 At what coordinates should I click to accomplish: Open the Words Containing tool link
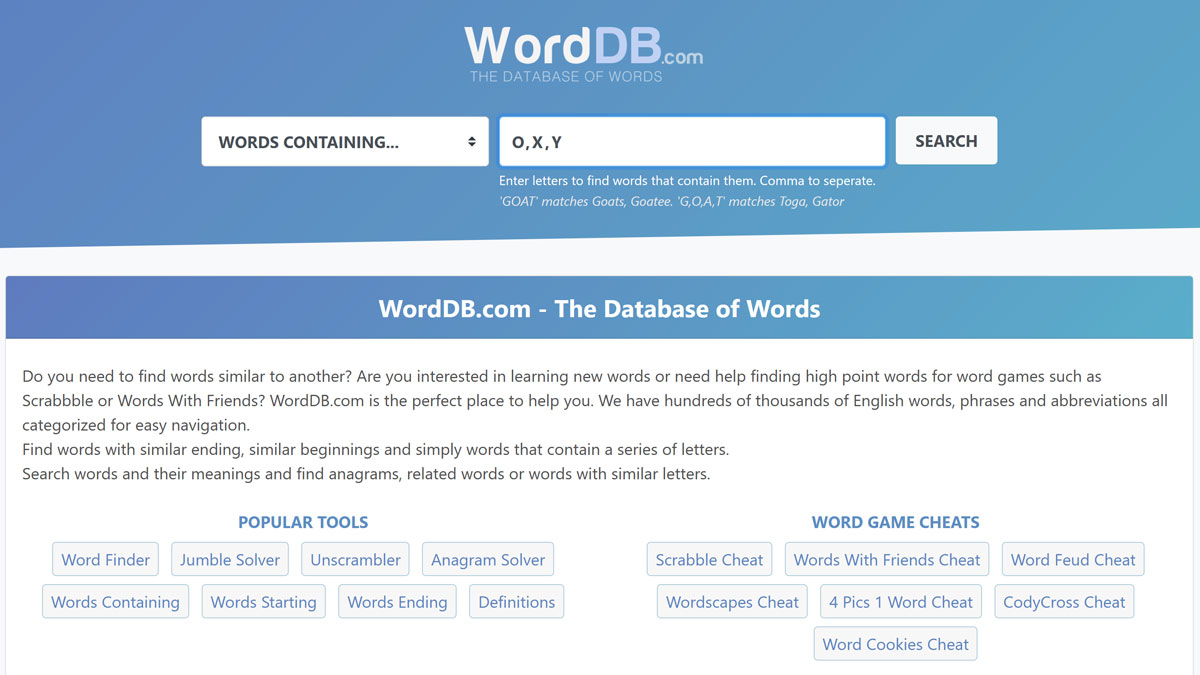(115, 602)
